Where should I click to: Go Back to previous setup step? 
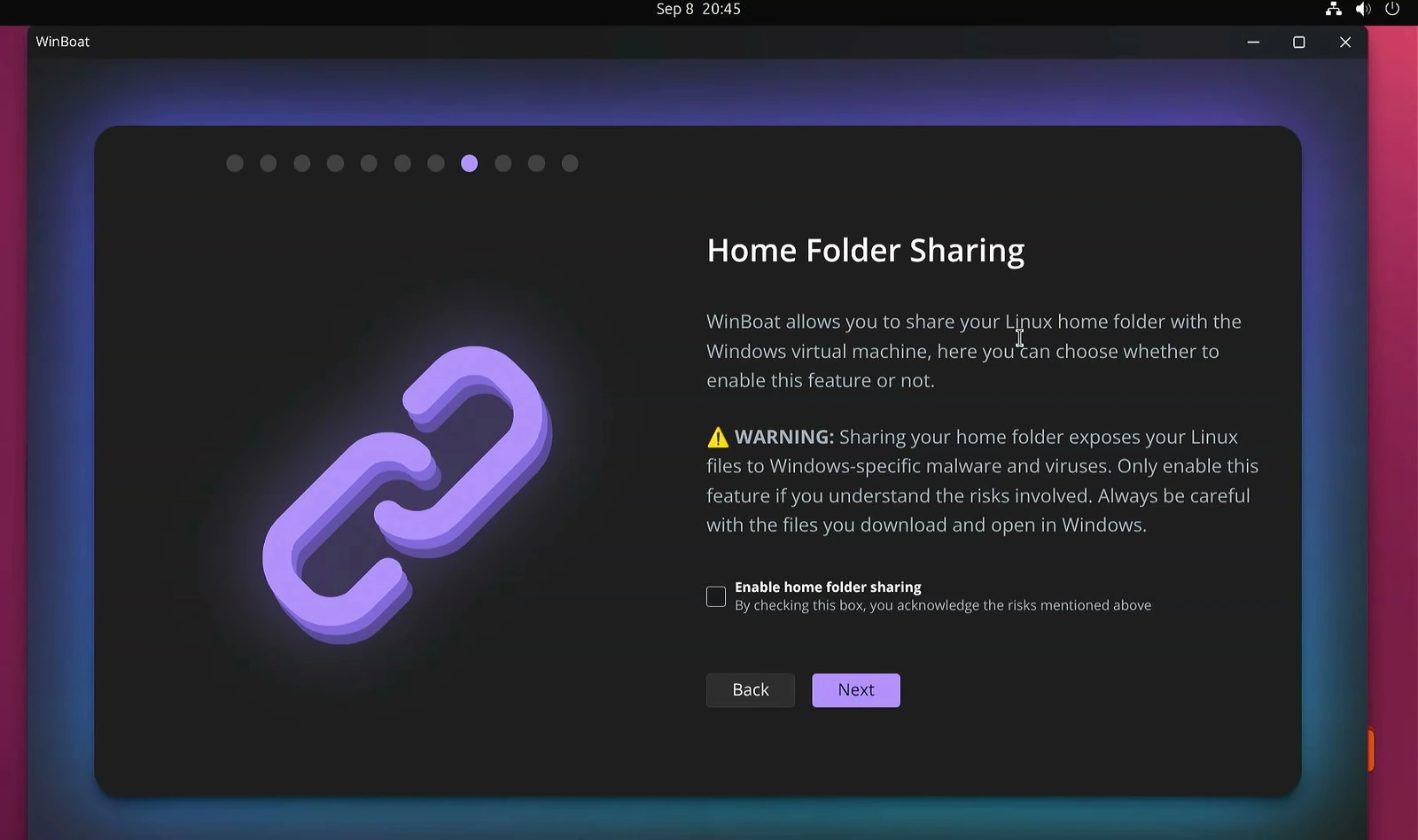click(x=751, y=690)
